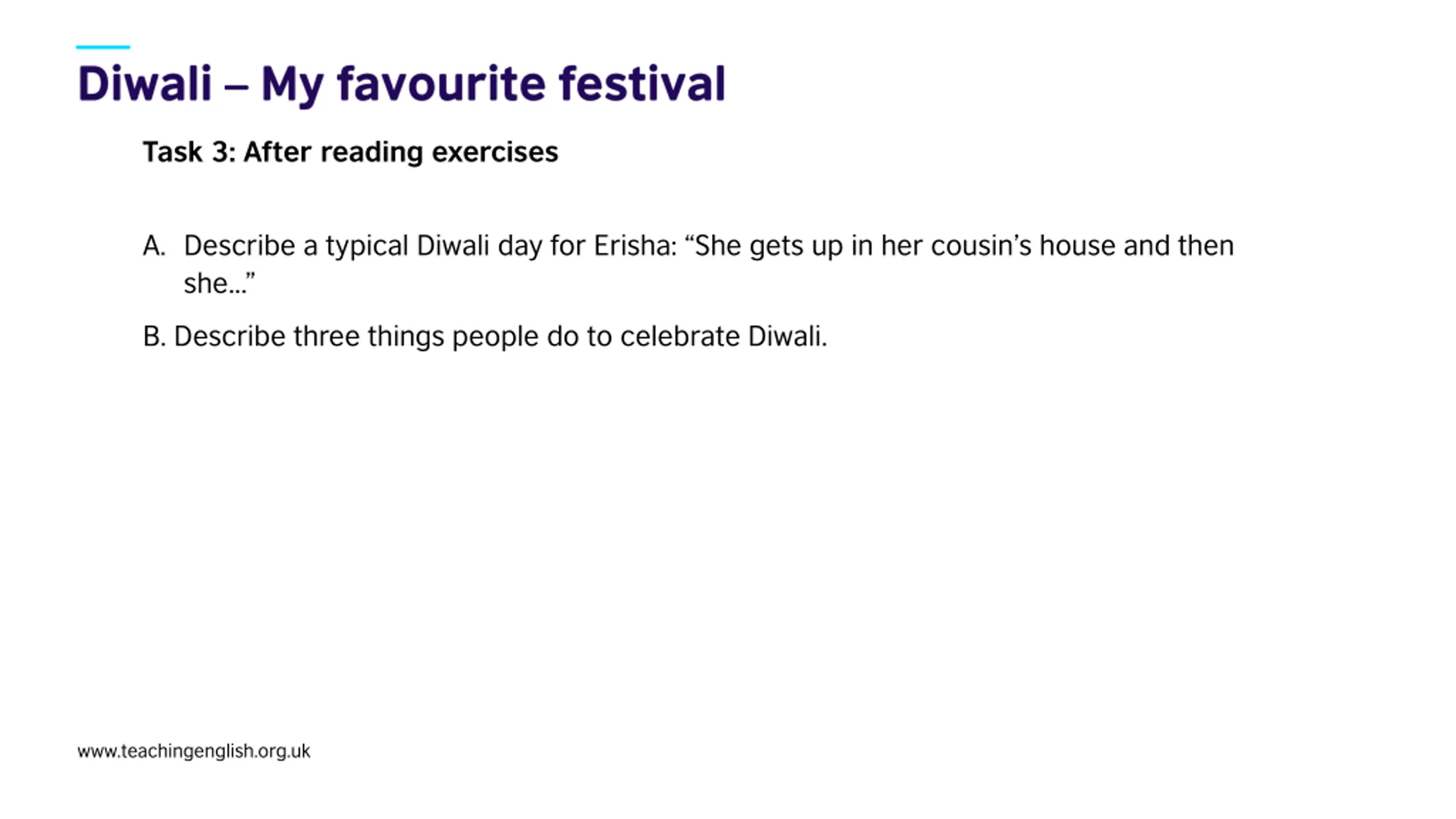Click the word "exercises" in the subheading

pos(495,152)
